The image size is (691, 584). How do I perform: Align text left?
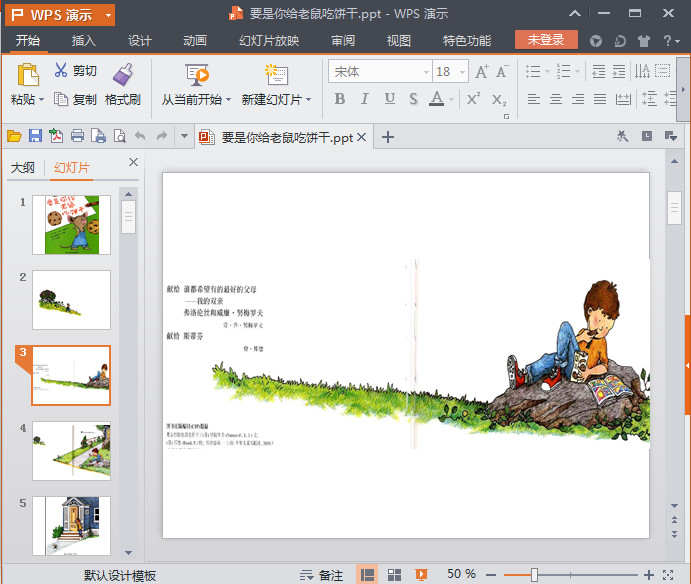point(534,99)
